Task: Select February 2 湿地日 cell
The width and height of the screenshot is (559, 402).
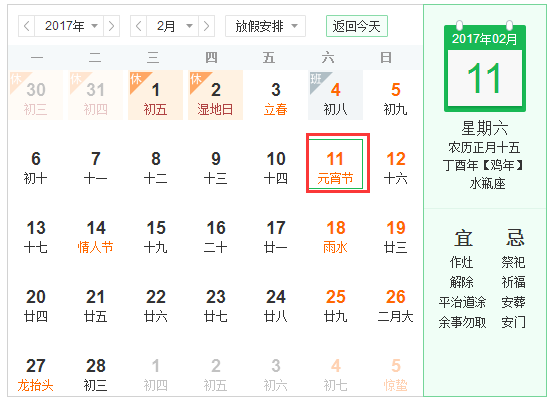Action: (x=215, y=95)
